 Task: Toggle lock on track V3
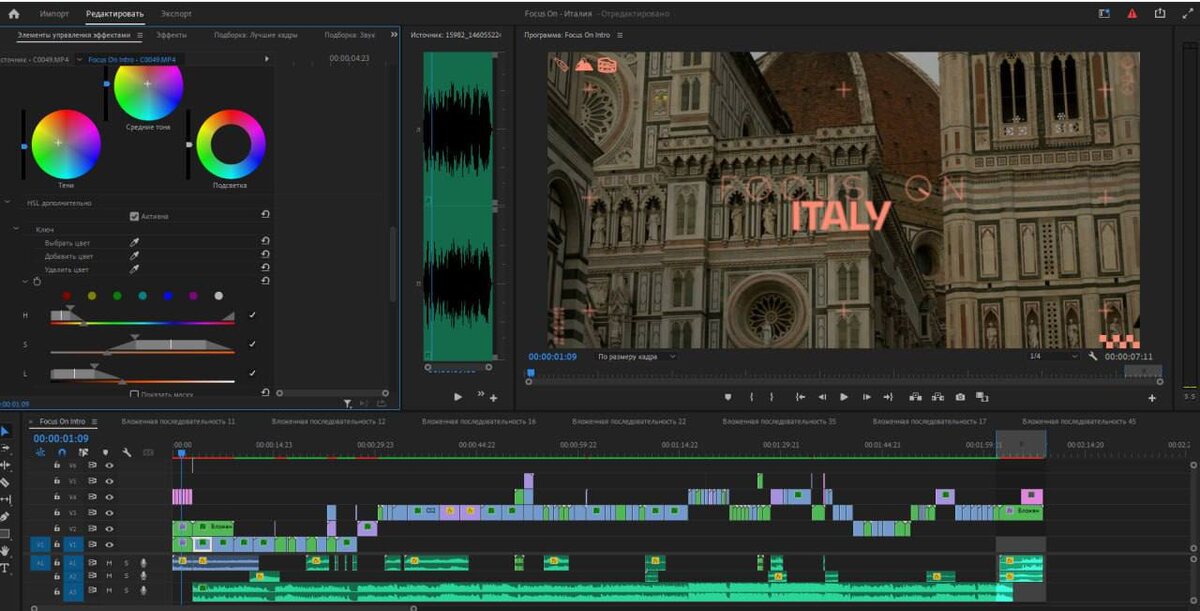[x=56, y=512]
